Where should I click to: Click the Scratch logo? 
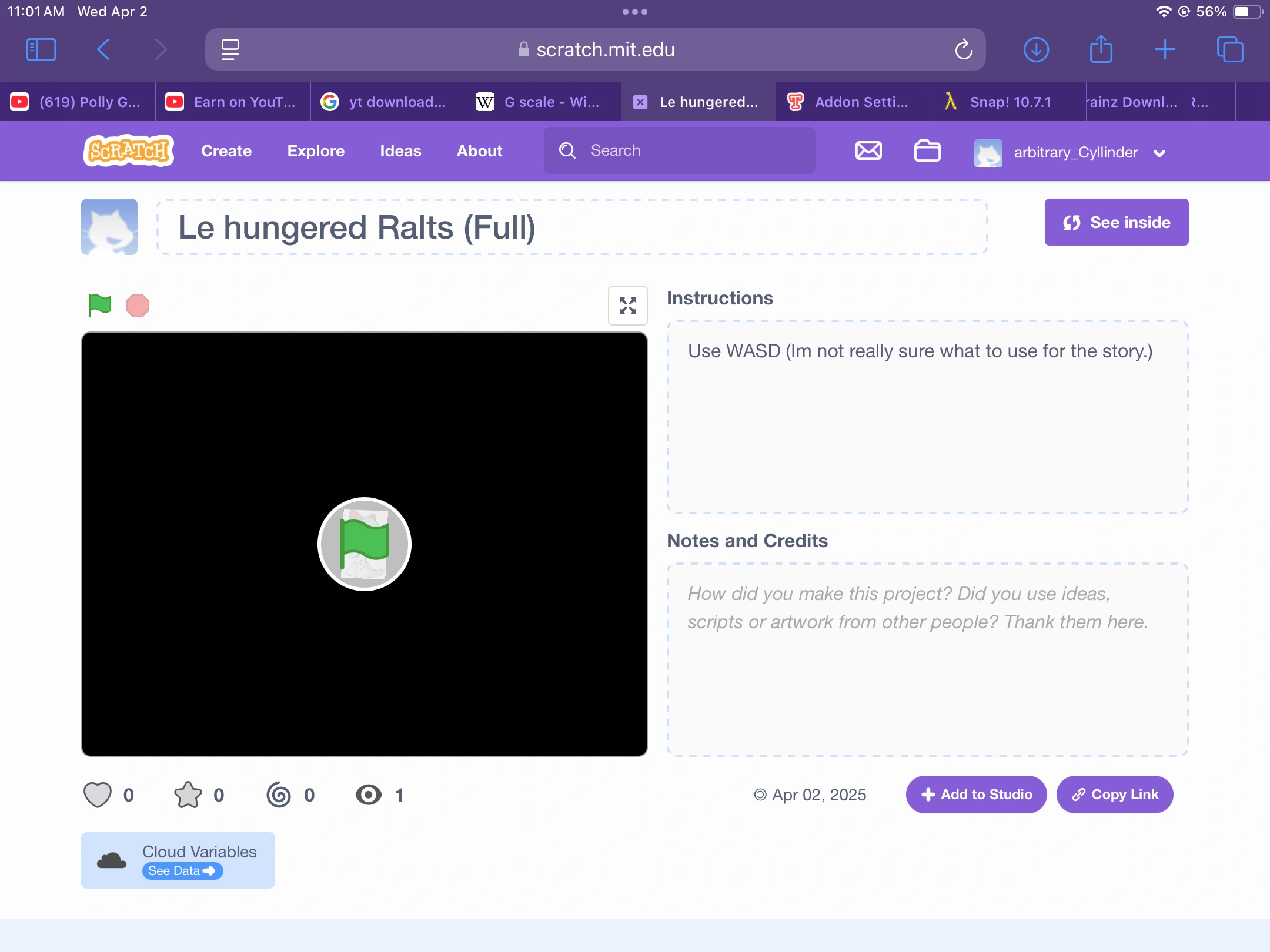click(129, 151)
